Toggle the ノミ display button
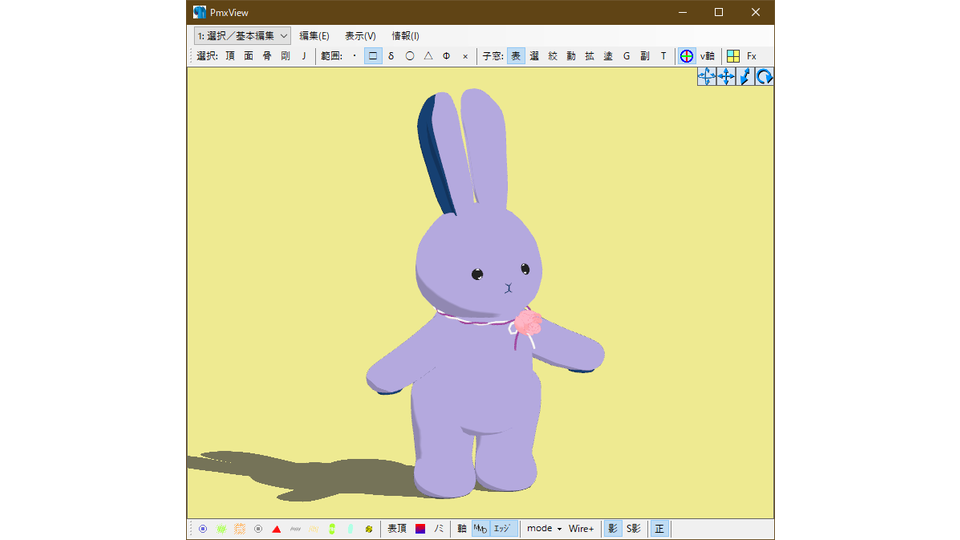960x540 pixels. (438, 528)
